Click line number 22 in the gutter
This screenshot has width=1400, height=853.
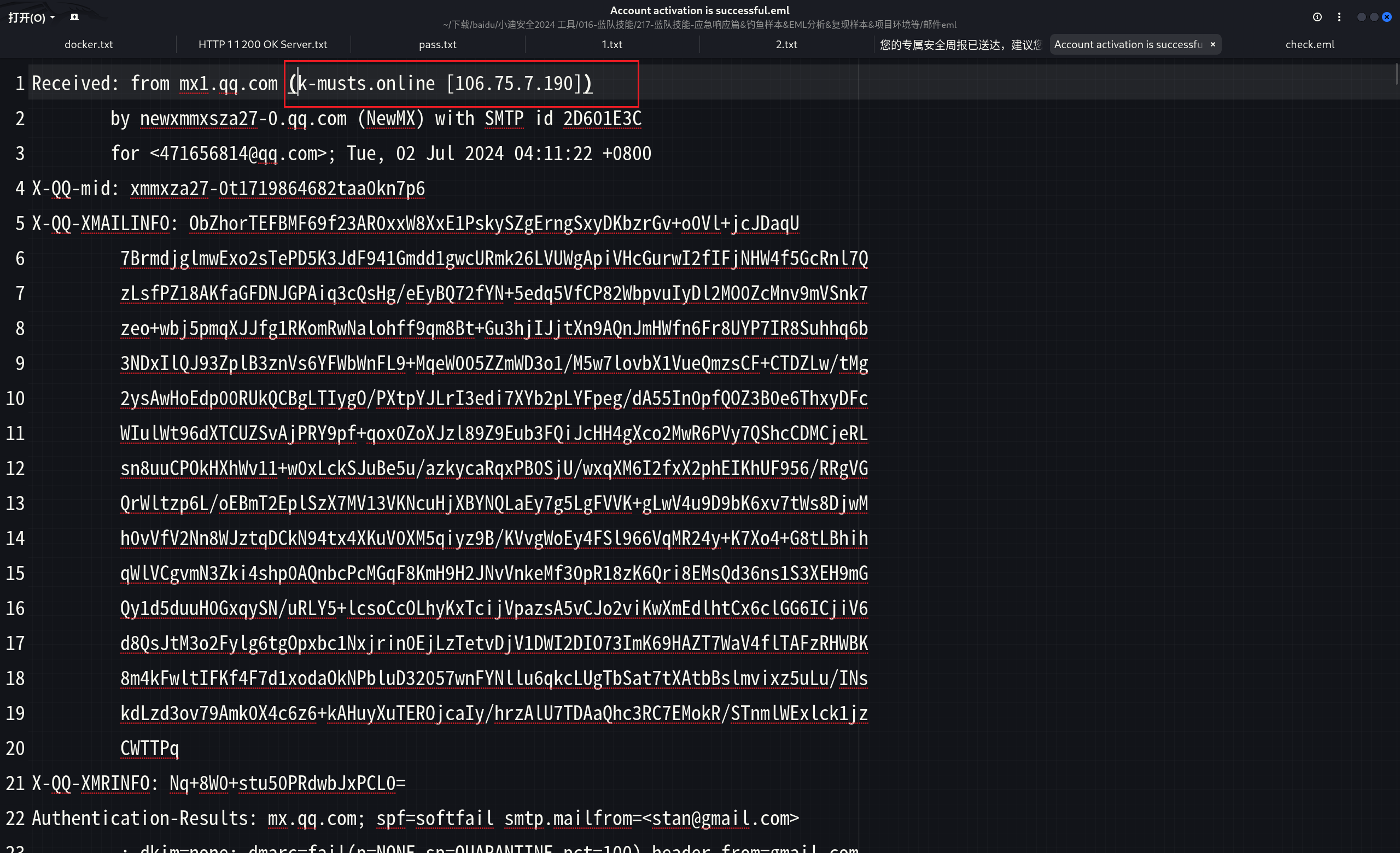click(x=15, y=819)
